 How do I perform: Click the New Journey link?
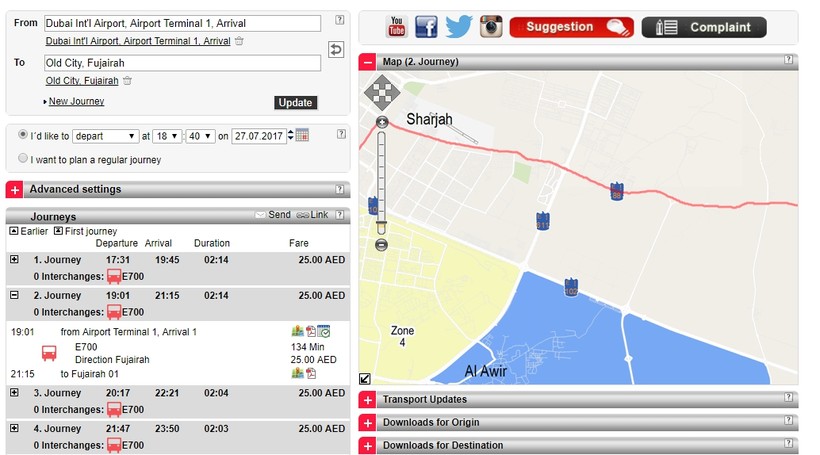(76, 102)
